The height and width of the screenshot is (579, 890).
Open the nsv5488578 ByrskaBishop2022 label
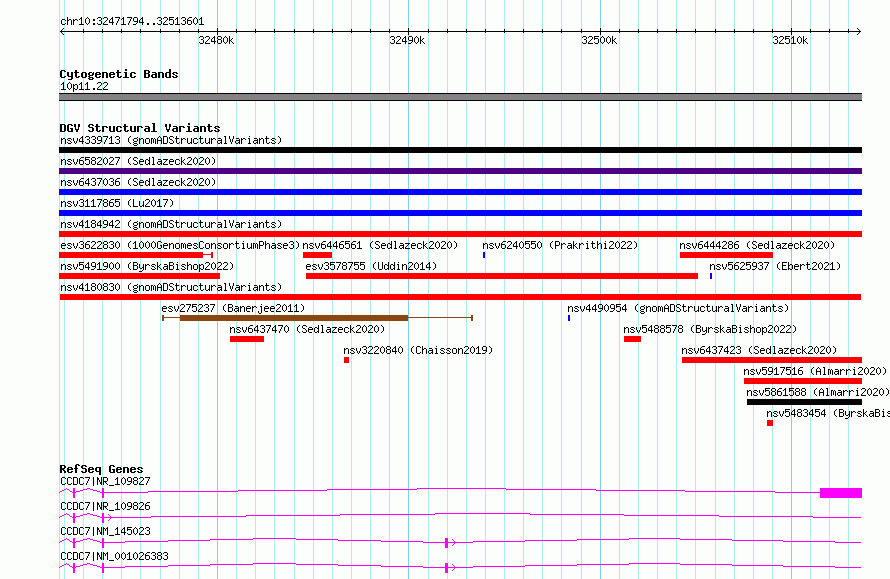pyautogui.click(x=710, y=329)
